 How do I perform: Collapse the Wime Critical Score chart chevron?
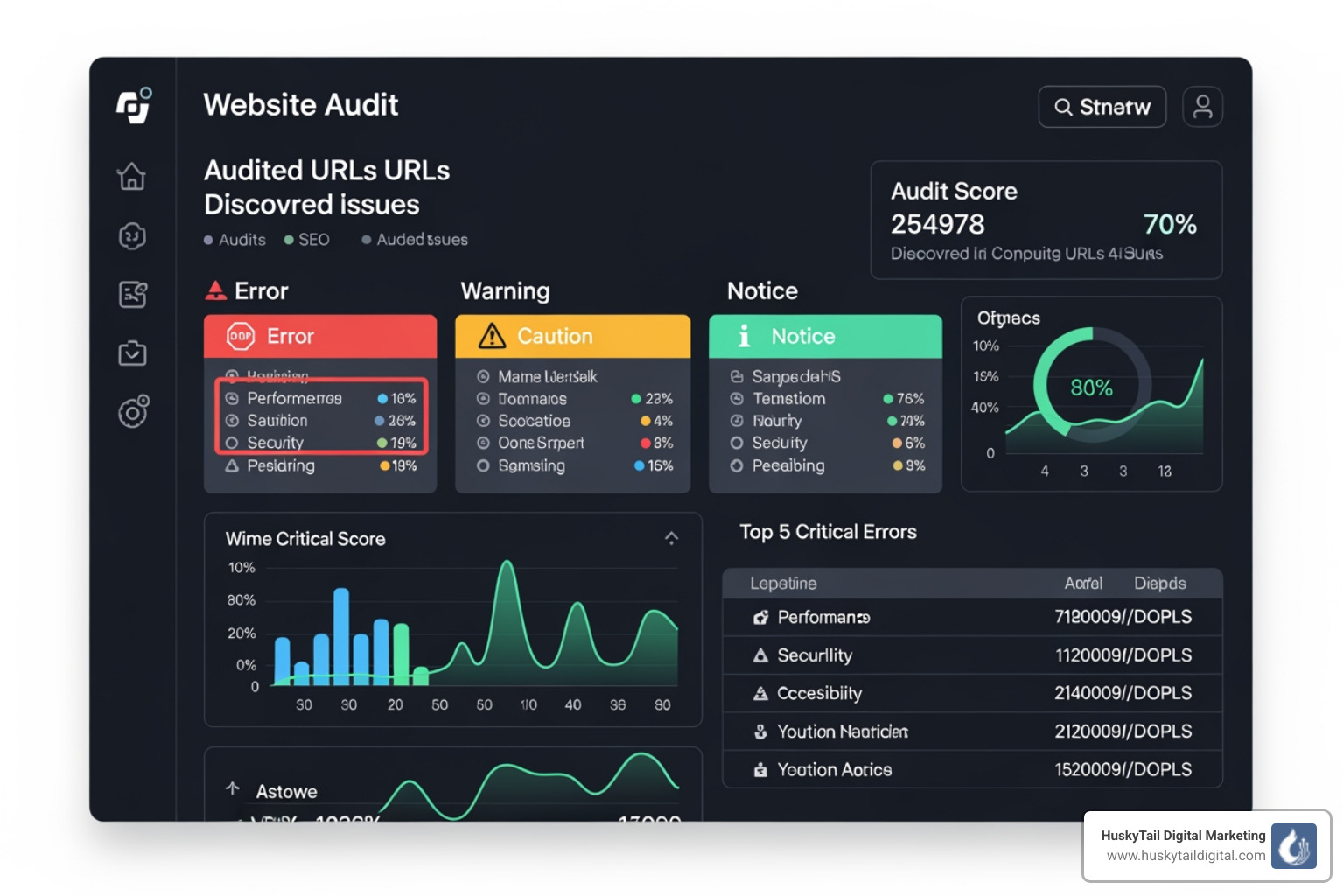point(672,538)
